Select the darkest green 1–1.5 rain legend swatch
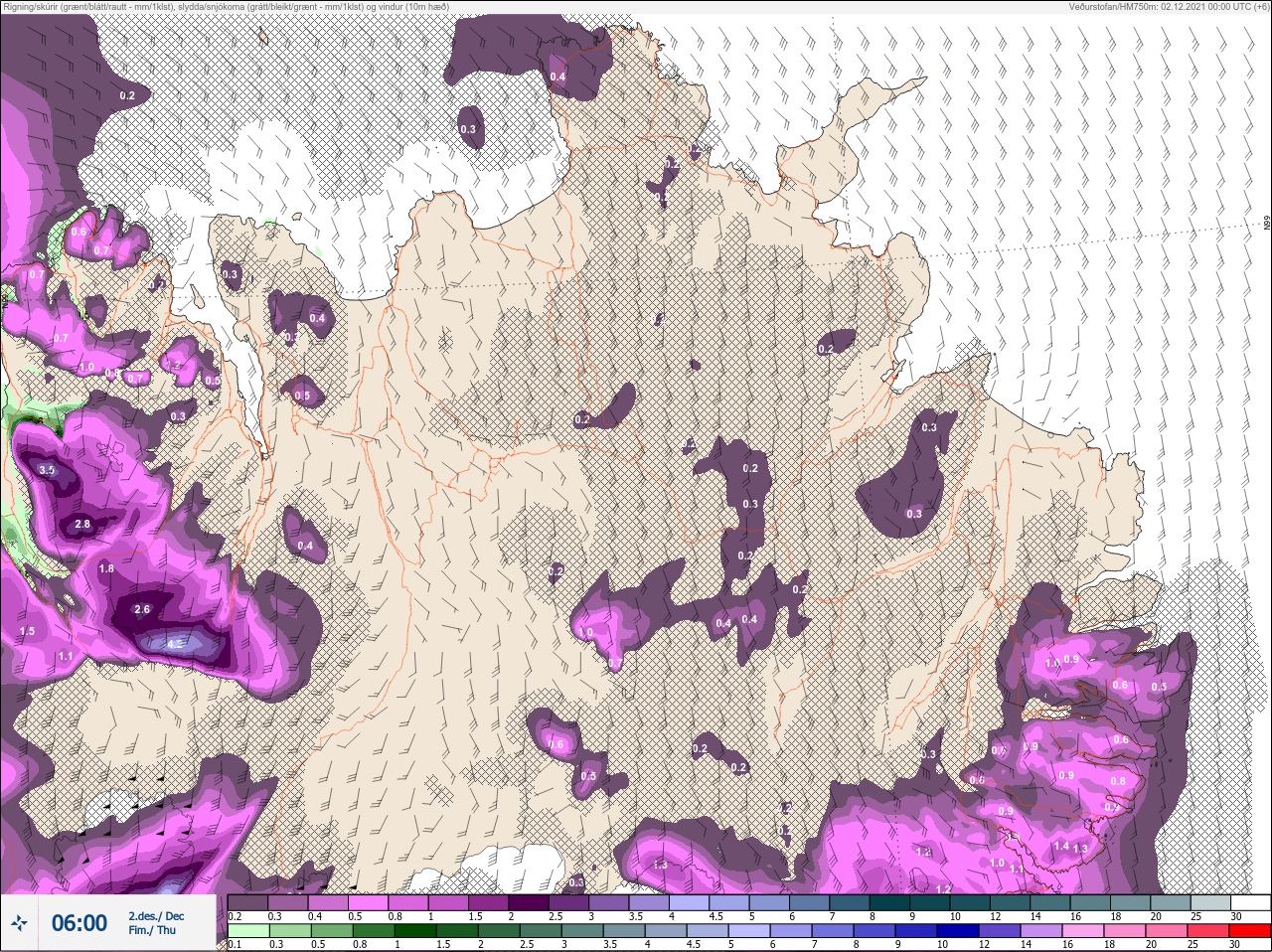The image size is (1272, 952). click(414, 931)
